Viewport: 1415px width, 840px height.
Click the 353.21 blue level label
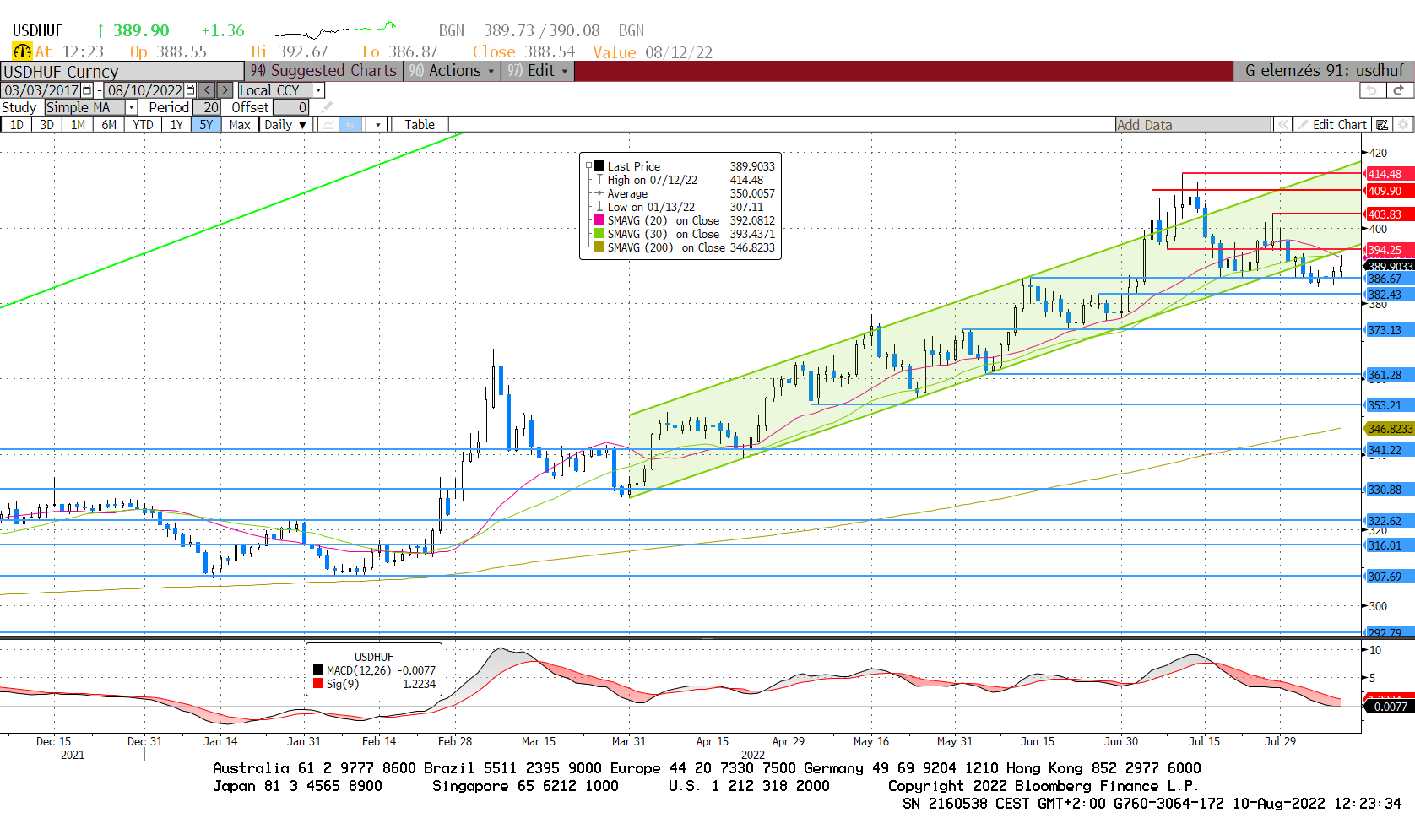(x=1389, y=405)
